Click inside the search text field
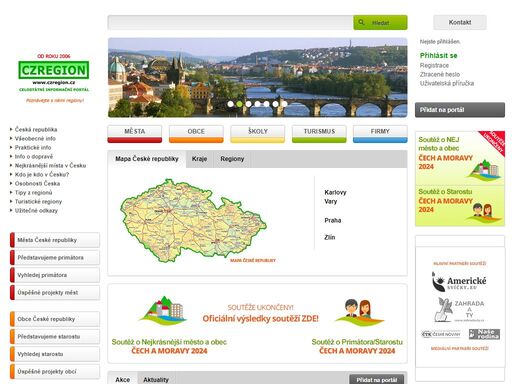 pos(231,22)
